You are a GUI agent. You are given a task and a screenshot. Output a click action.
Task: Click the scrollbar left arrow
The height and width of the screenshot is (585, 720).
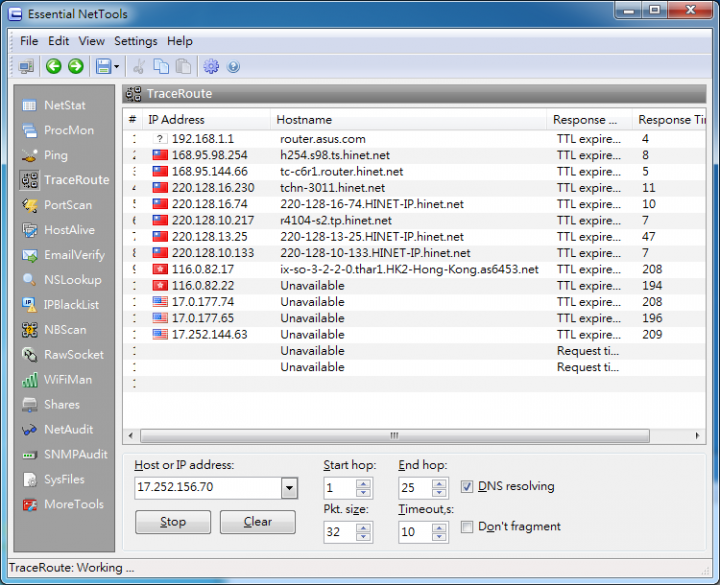[x=131, y=435]
